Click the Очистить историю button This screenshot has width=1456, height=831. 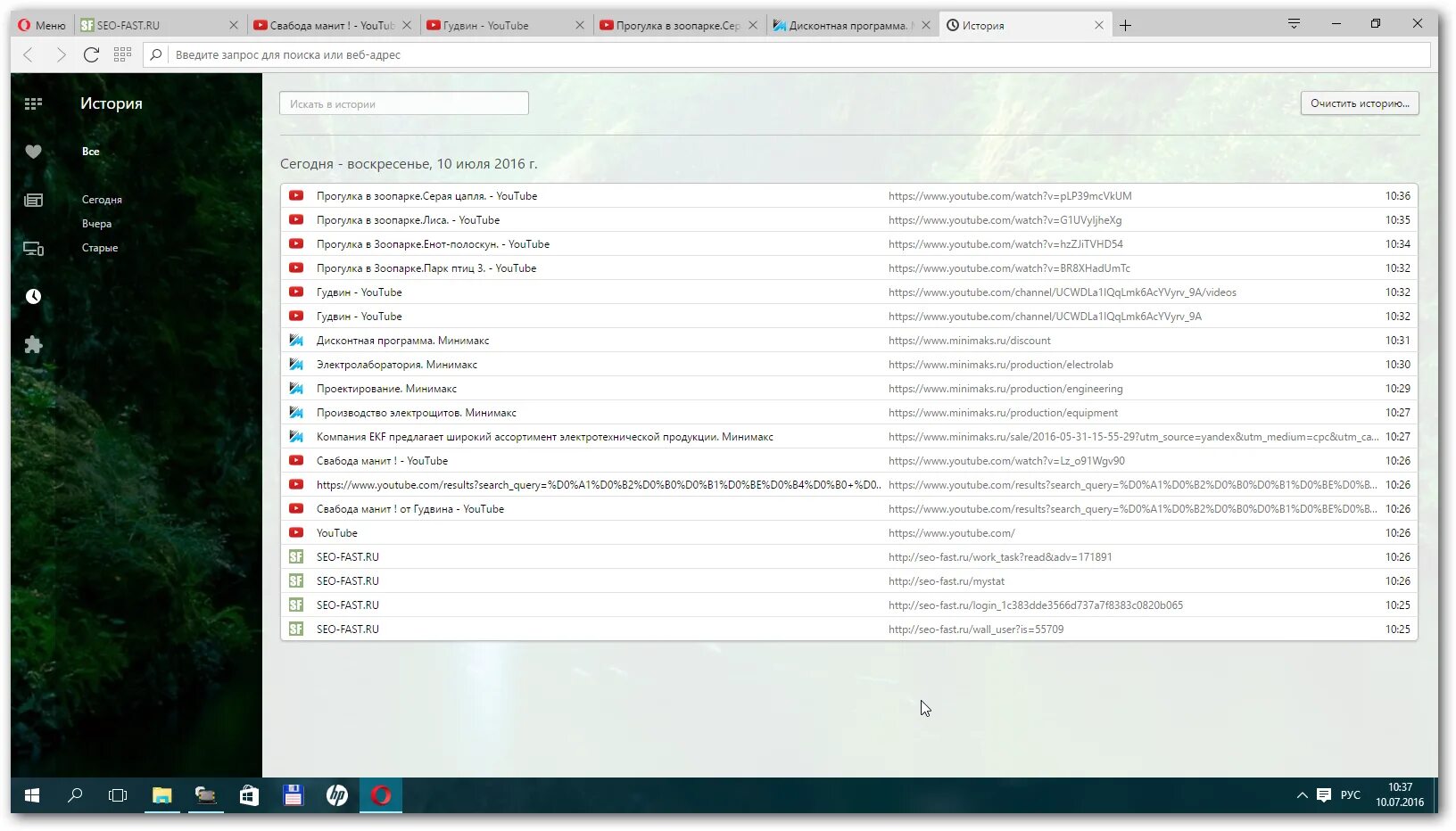tap(1360, 103)
